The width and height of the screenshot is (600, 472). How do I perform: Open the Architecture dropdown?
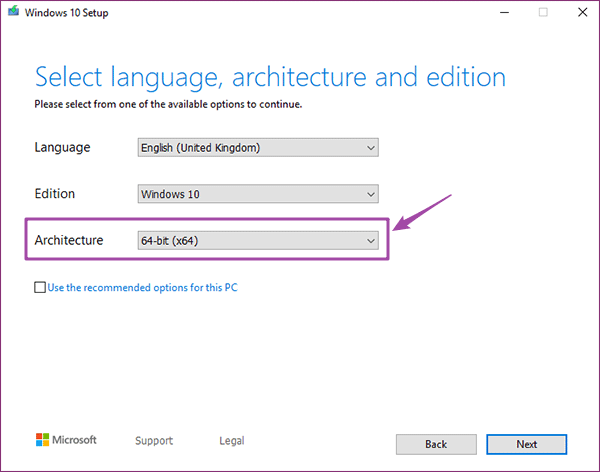pos(258,240)
